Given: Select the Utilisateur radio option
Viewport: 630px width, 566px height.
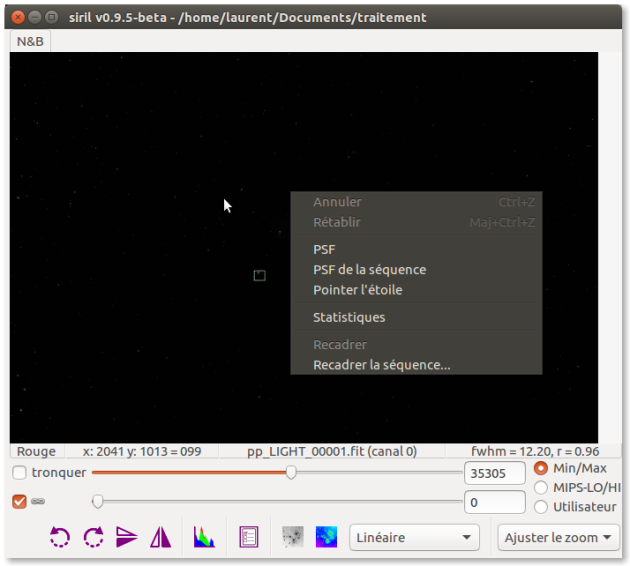Looking at the screenshot, I should [541, 506].
